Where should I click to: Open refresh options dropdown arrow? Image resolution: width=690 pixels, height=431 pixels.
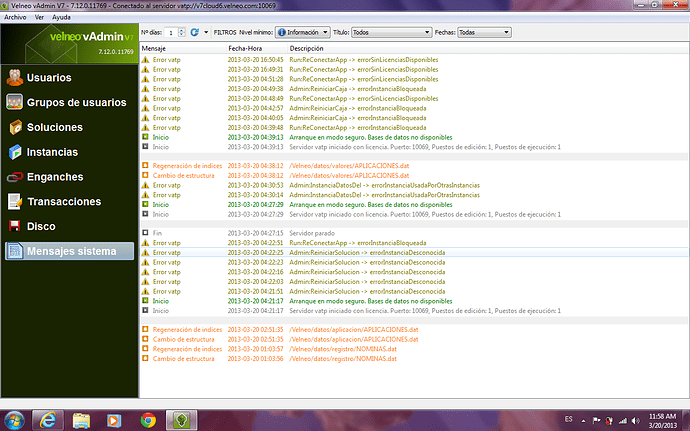pyautogui.click(x=206, y=32)
